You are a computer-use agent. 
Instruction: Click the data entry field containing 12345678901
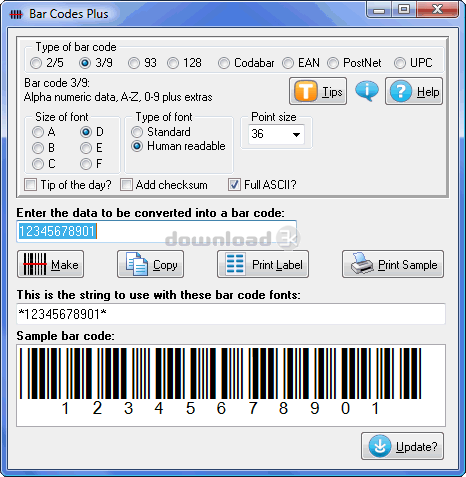[x=156, y=231]
